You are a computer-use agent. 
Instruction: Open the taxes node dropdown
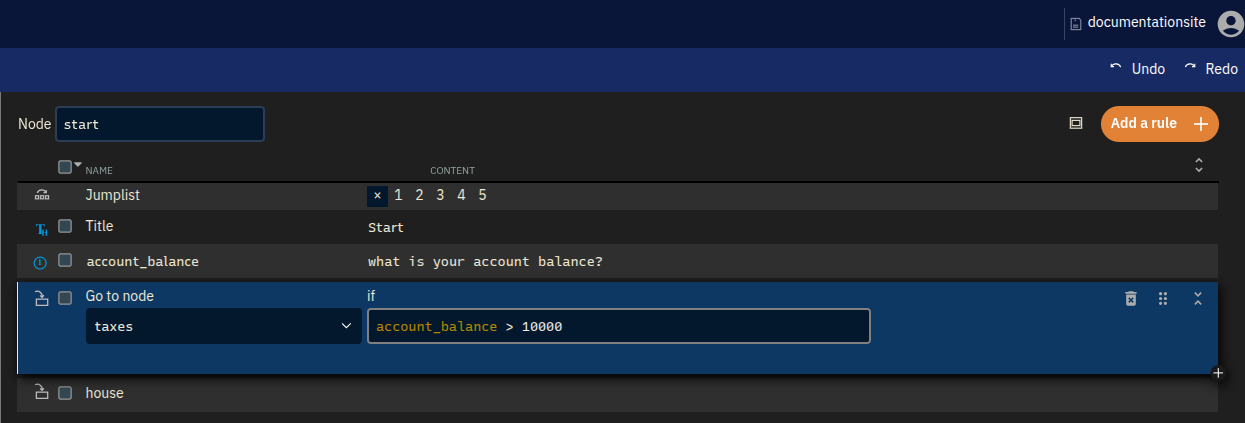pos(224,326)
